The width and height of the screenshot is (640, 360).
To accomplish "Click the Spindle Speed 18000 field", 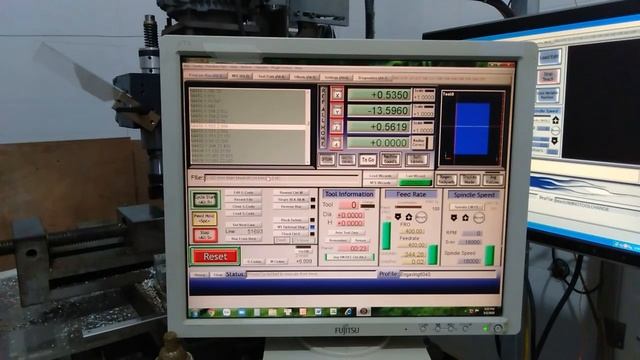I will 469,261.
